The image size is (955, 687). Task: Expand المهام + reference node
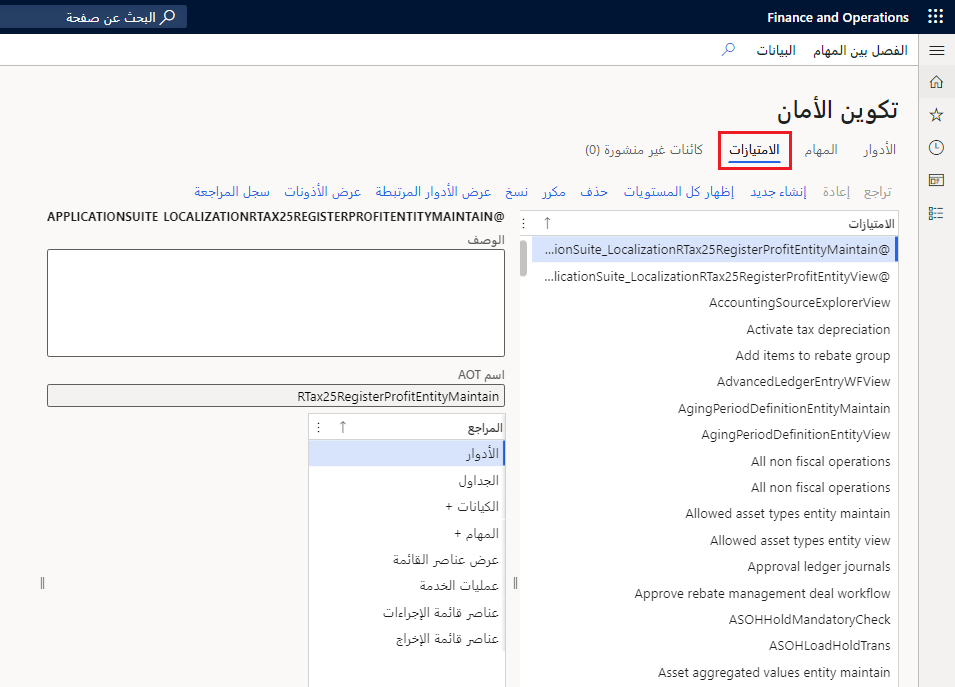(x=406, y=534)
